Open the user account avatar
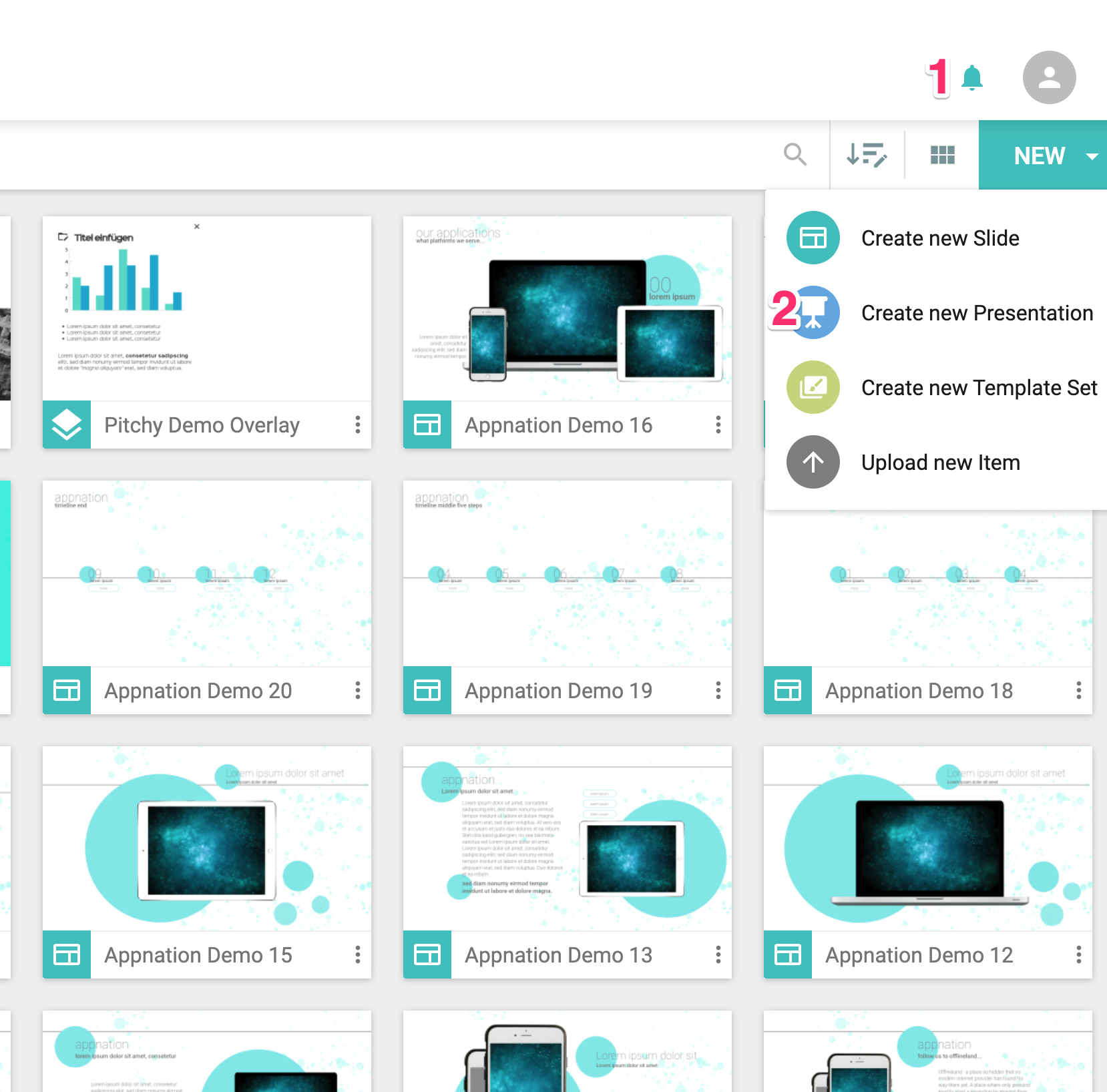Viewport: 1107px width, 1092px height. click(x=1049, y=77)
